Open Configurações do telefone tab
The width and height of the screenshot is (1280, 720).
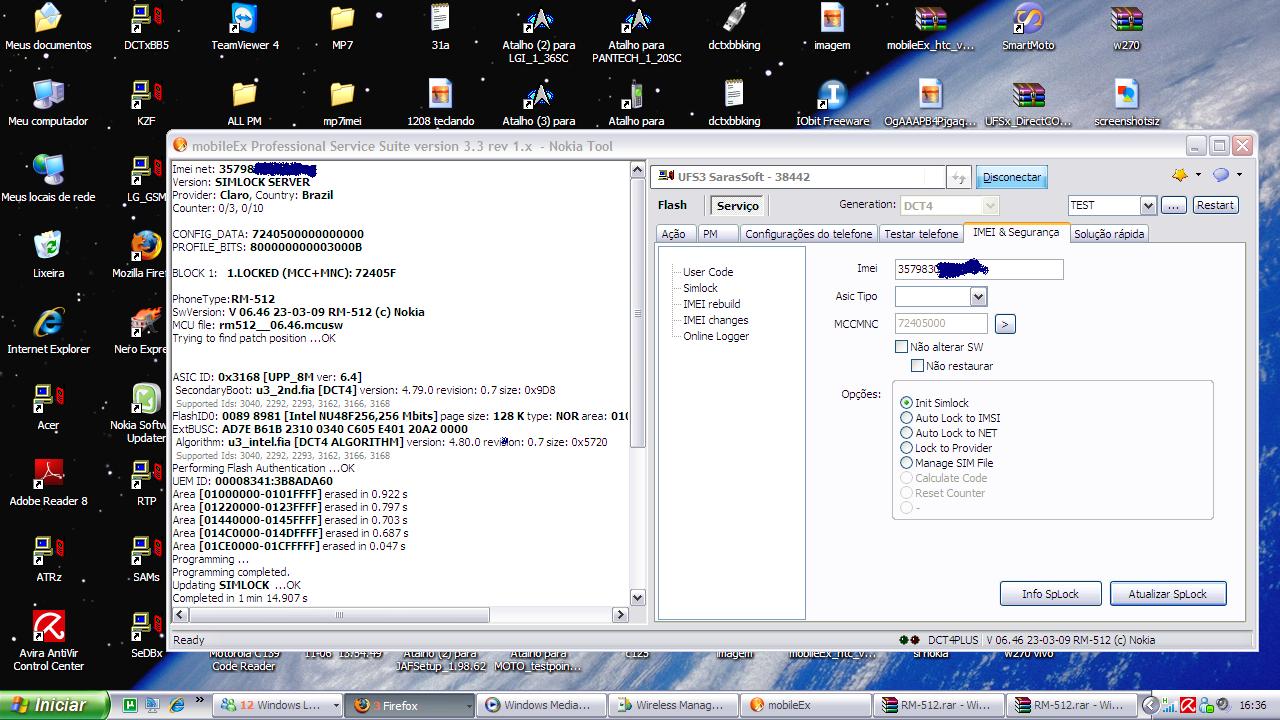point(808,234)
